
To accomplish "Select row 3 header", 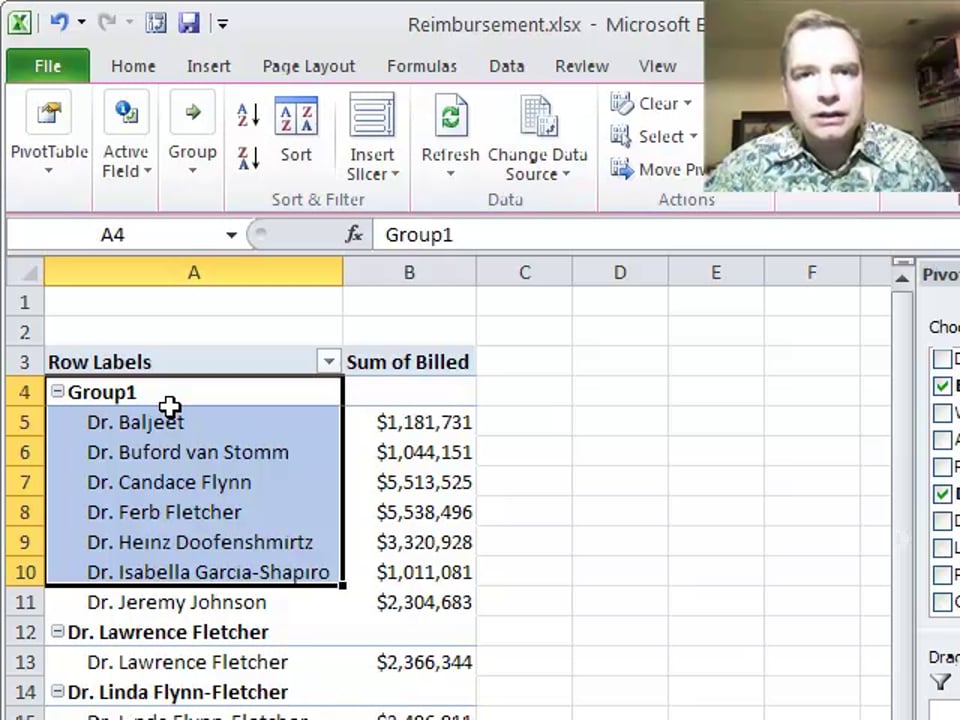I will (25, 362).
